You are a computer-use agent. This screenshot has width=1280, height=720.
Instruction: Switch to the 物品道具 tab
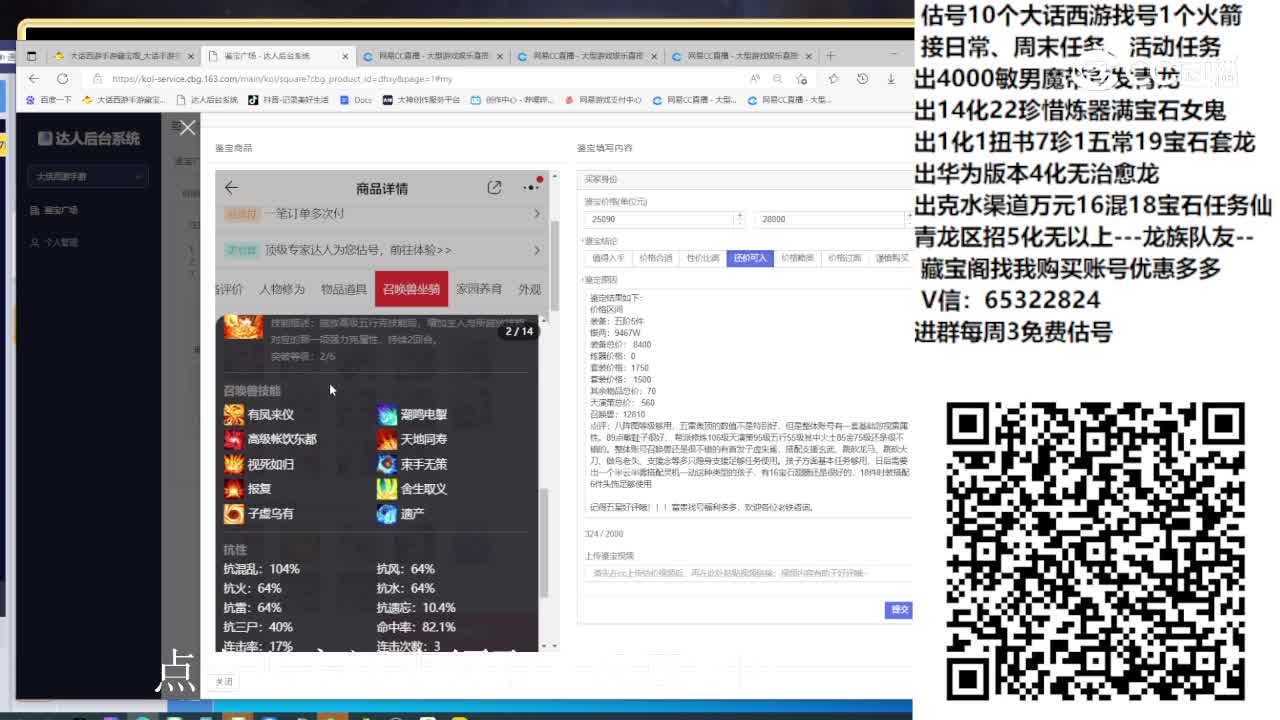pos(343,289)
